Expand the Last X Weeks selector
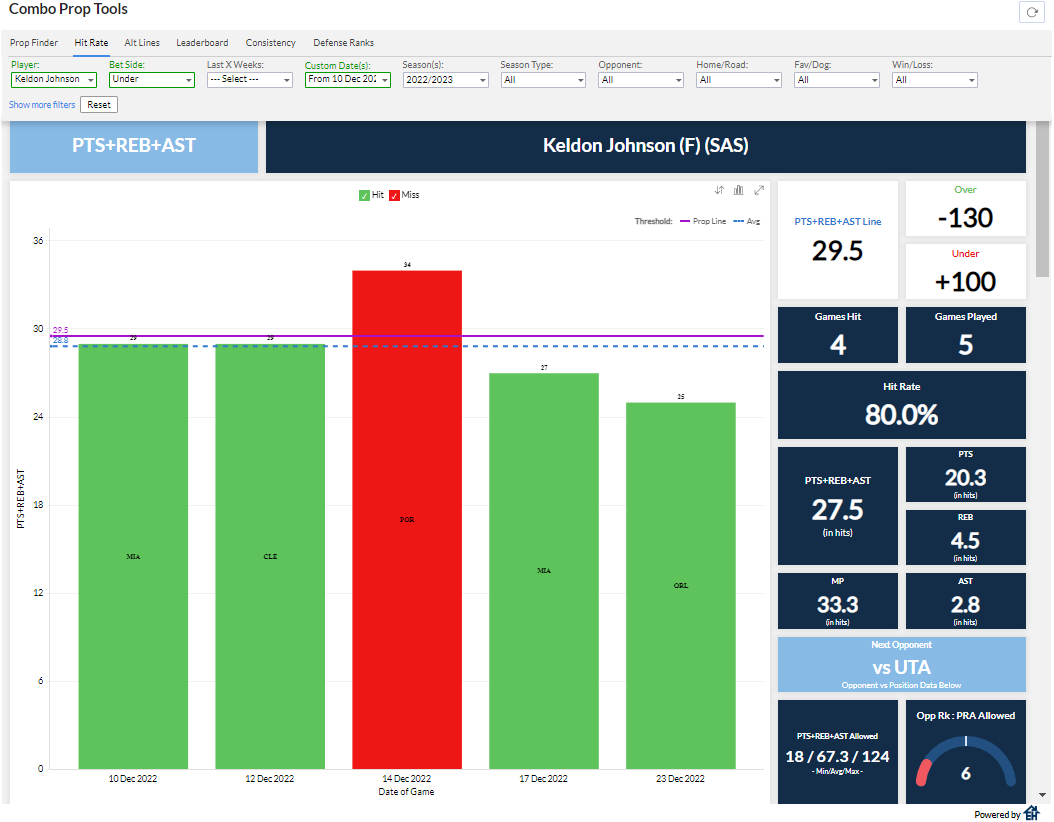Image resolution: width=1054 pixels, height=822 pixels. pyautogui.click(x=249, y=80)
